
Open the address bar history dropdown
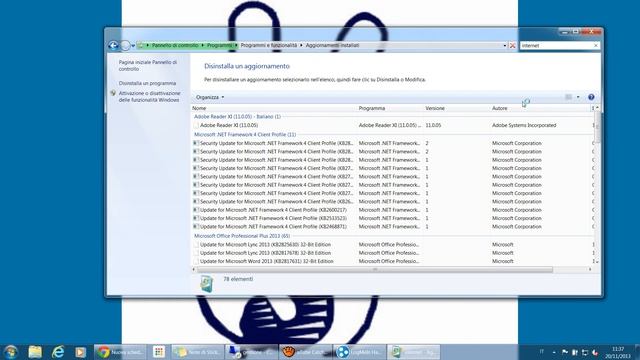[x=505, y=46]
